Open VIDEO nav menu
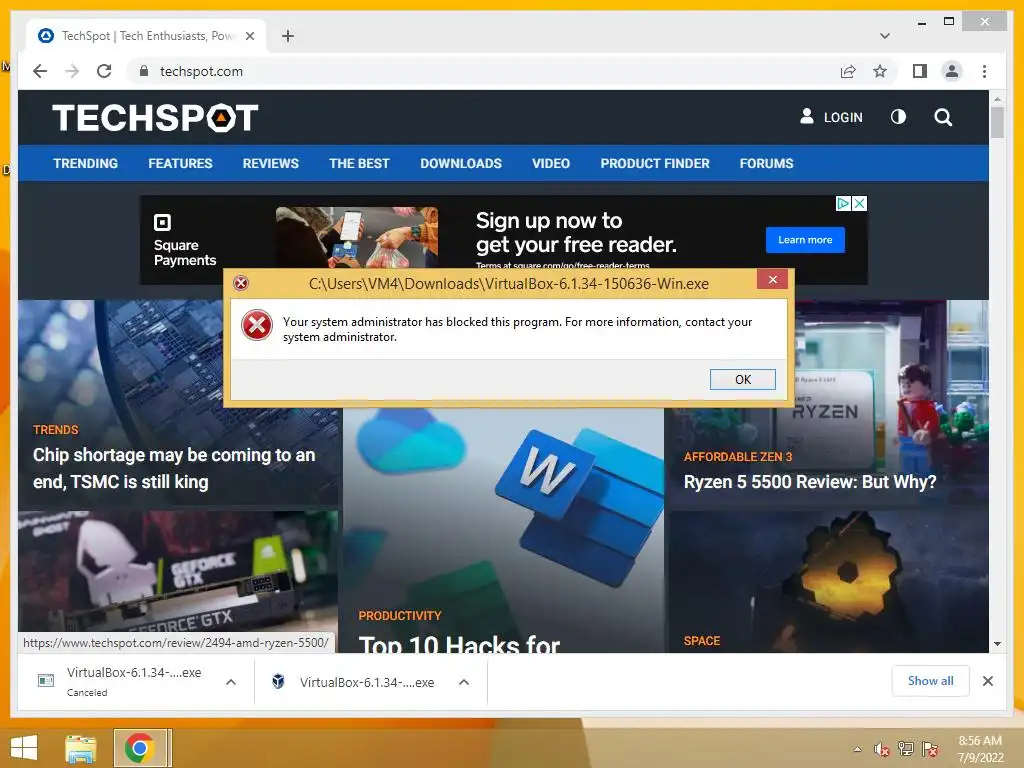Image resolution: width=1024 pixels, height=768 pixels. click(551, 163)
